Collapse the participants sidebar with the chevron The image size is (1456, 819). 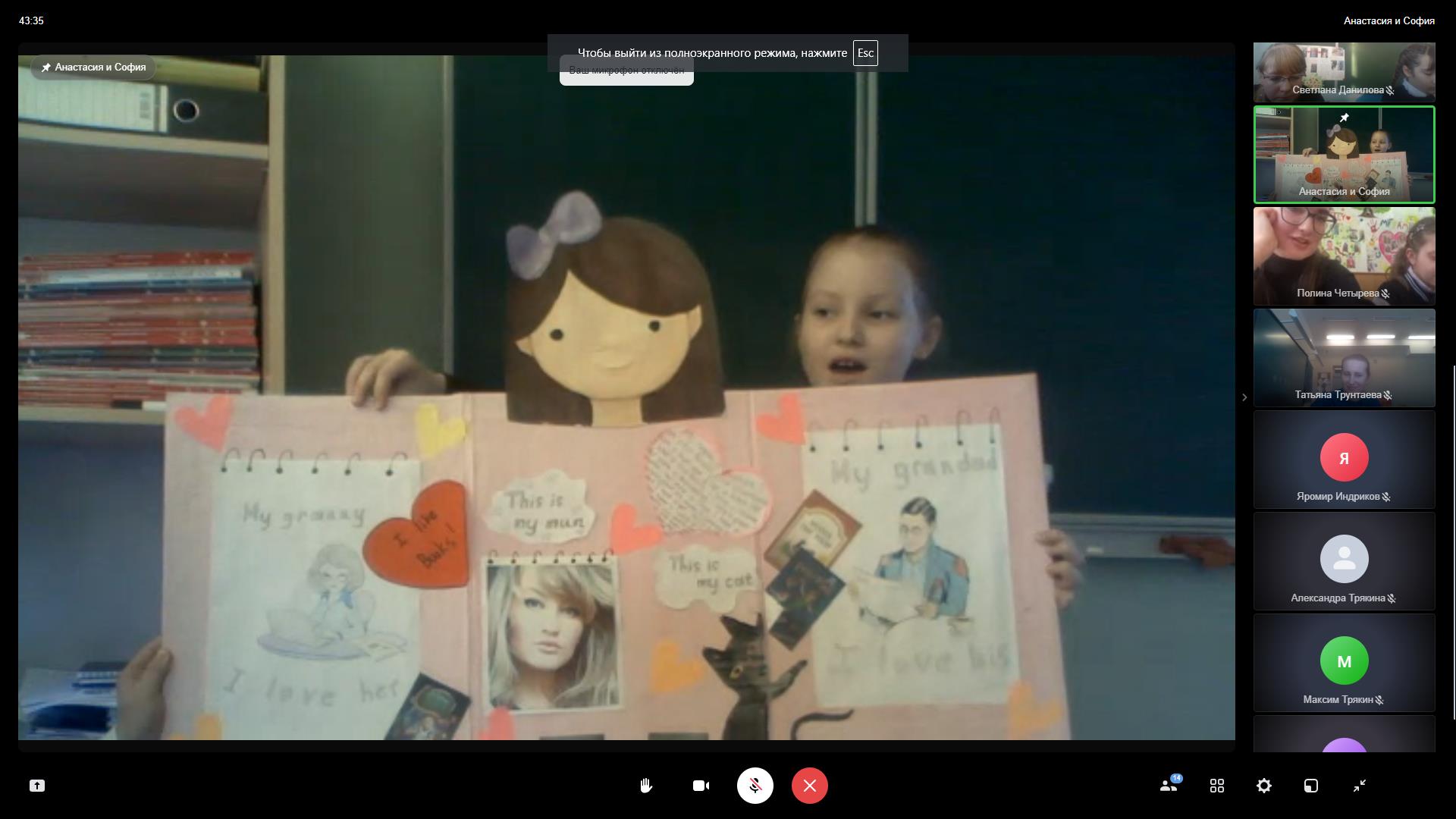pos(1244,397)
